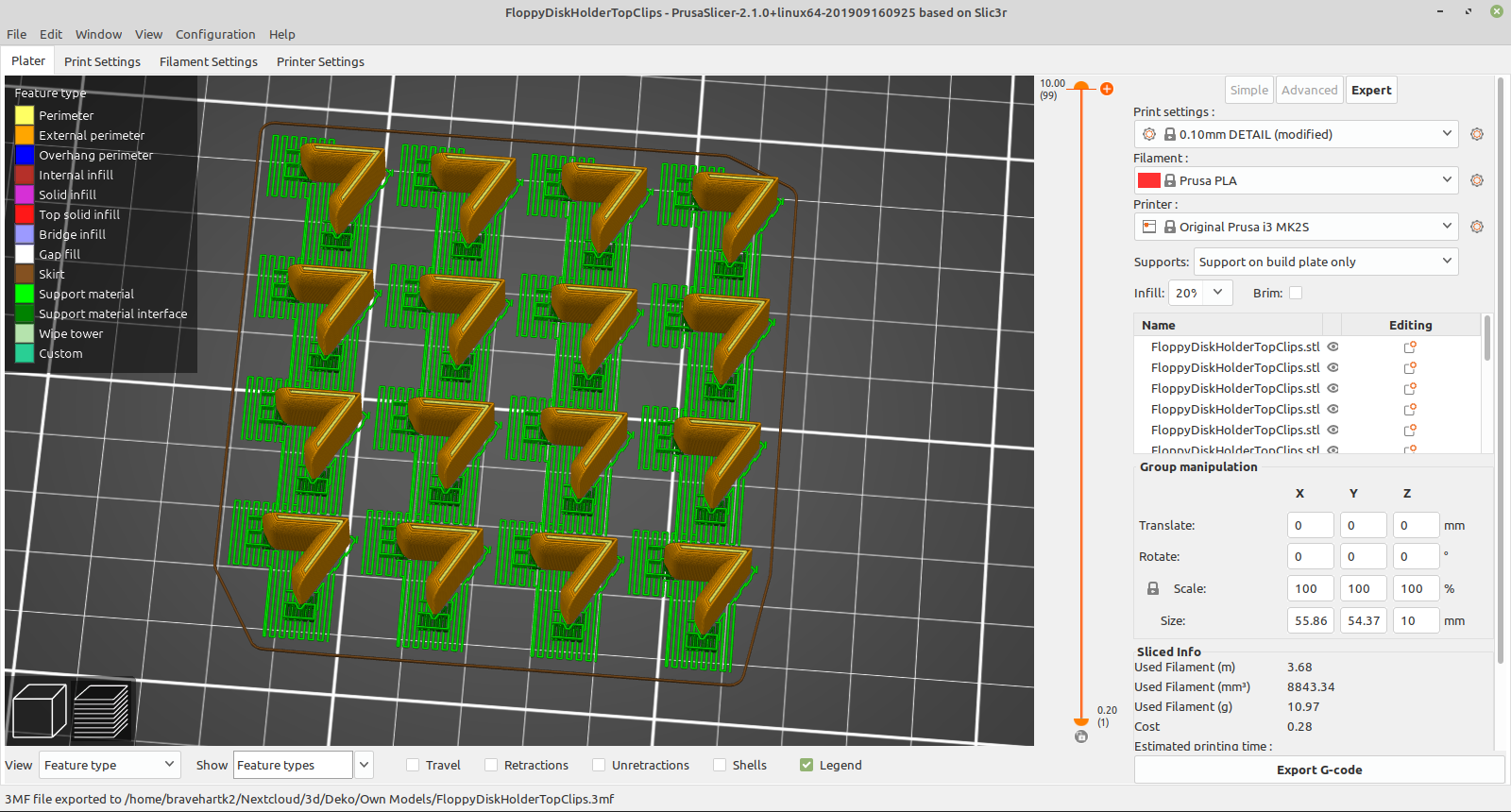The height and width of the screenshot is (812, 1511).
Task: Click Export G-code button
Action: point(1319,770)
